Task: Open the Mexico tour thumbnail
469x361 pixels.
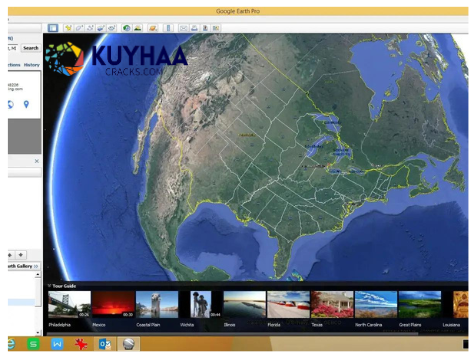Action: (113, 304)
